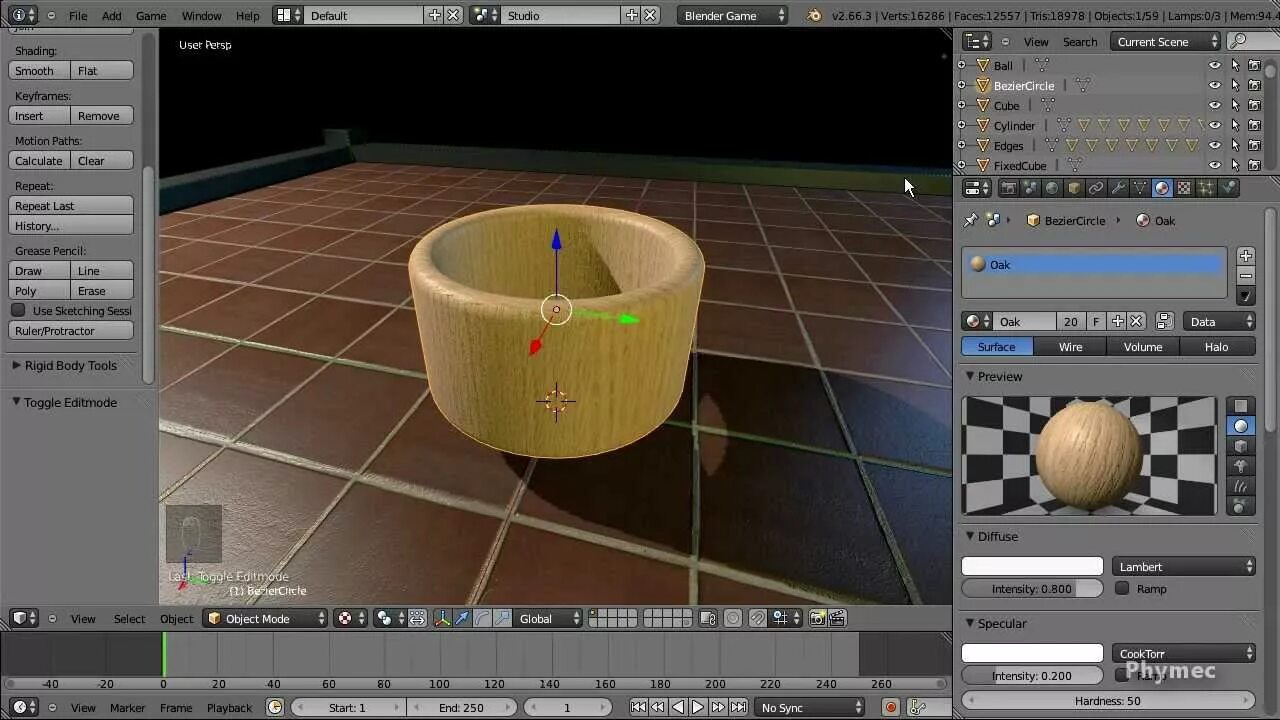Image resolution: width=1280 pixels, height=720 pixels.
Task: Switch to the Halo material type
Action: click(1216, 346)
